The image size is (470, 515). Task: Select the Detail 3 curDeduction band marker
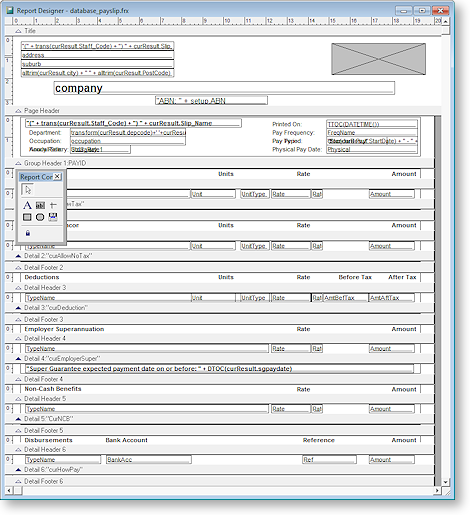18,308
